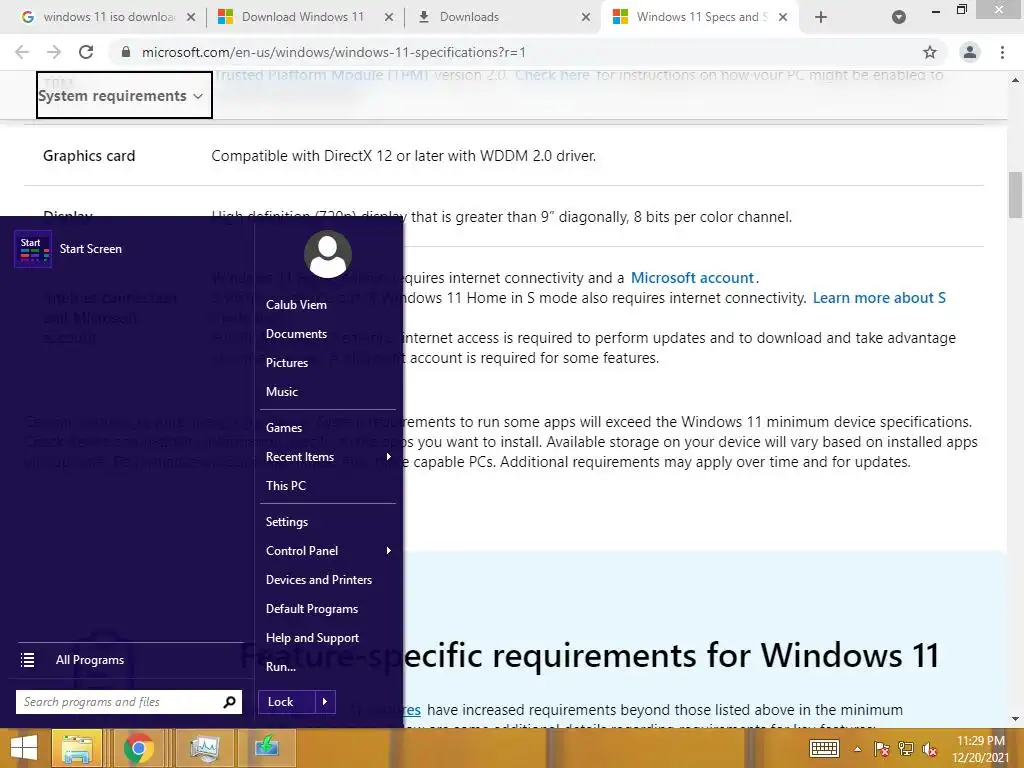
Task: Open the Chrome profile icon
Action: [x=970, y=52]
